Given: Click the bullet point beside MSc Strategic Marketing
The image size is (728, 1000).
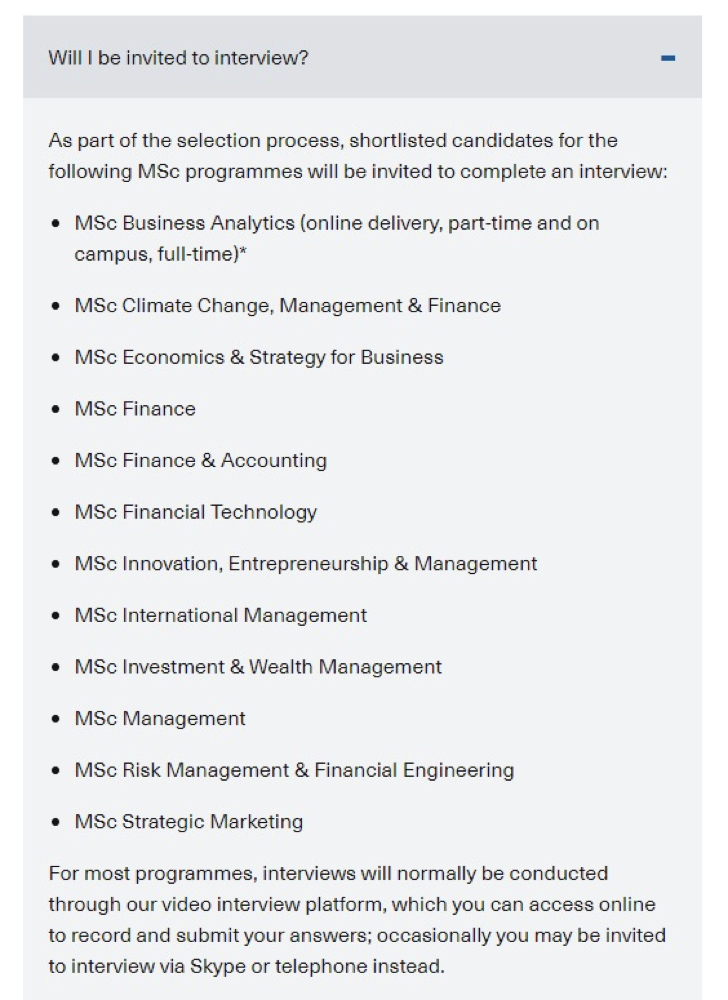Looking at the screenshot, I should [57, 823].
